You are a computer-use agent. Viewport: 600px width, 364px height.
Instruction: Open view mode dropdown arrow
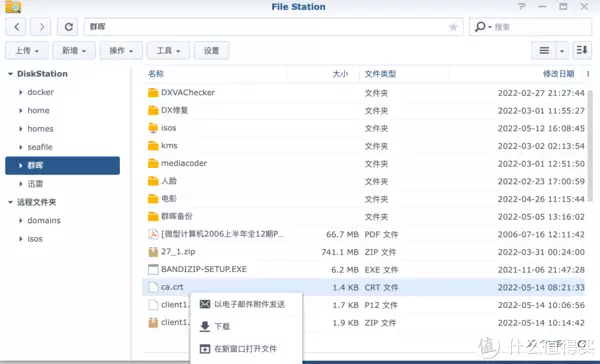coord(562,51)
